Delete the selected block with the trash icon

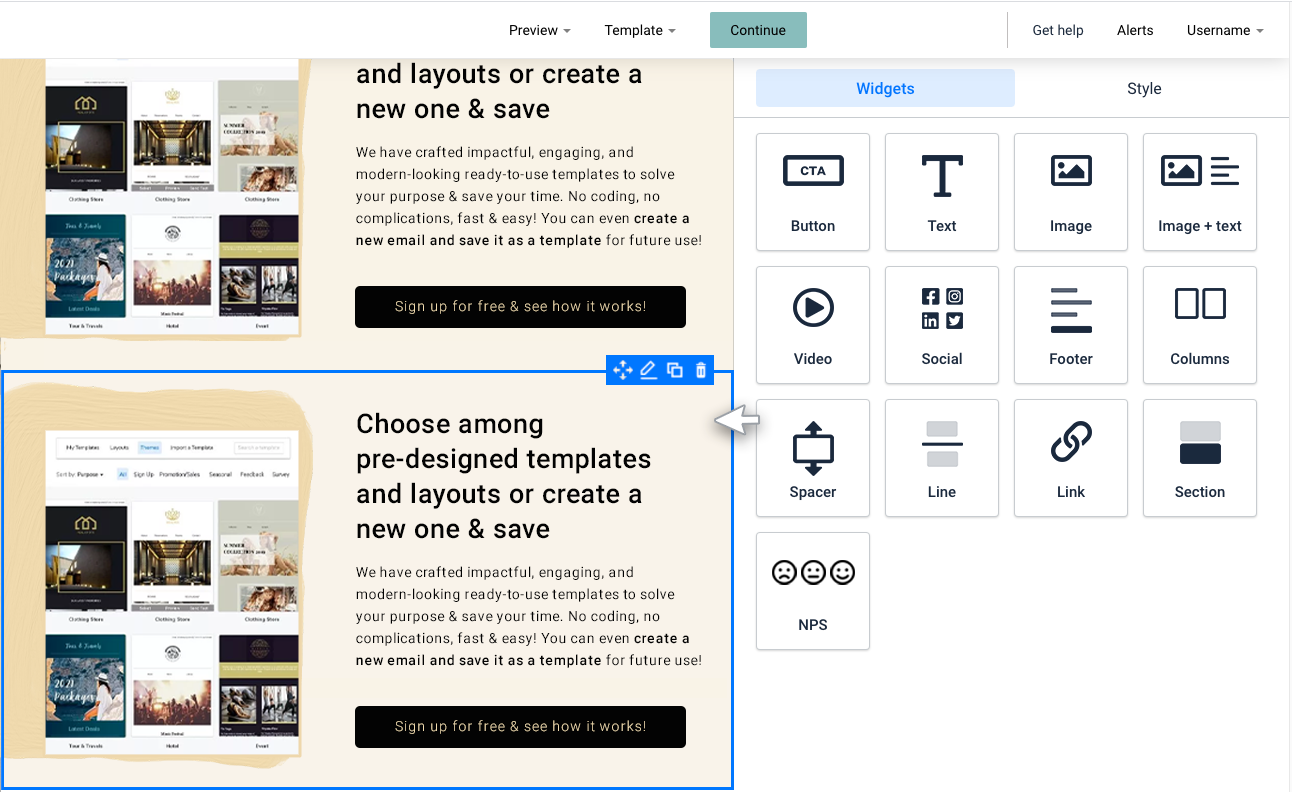pos(701,371)
